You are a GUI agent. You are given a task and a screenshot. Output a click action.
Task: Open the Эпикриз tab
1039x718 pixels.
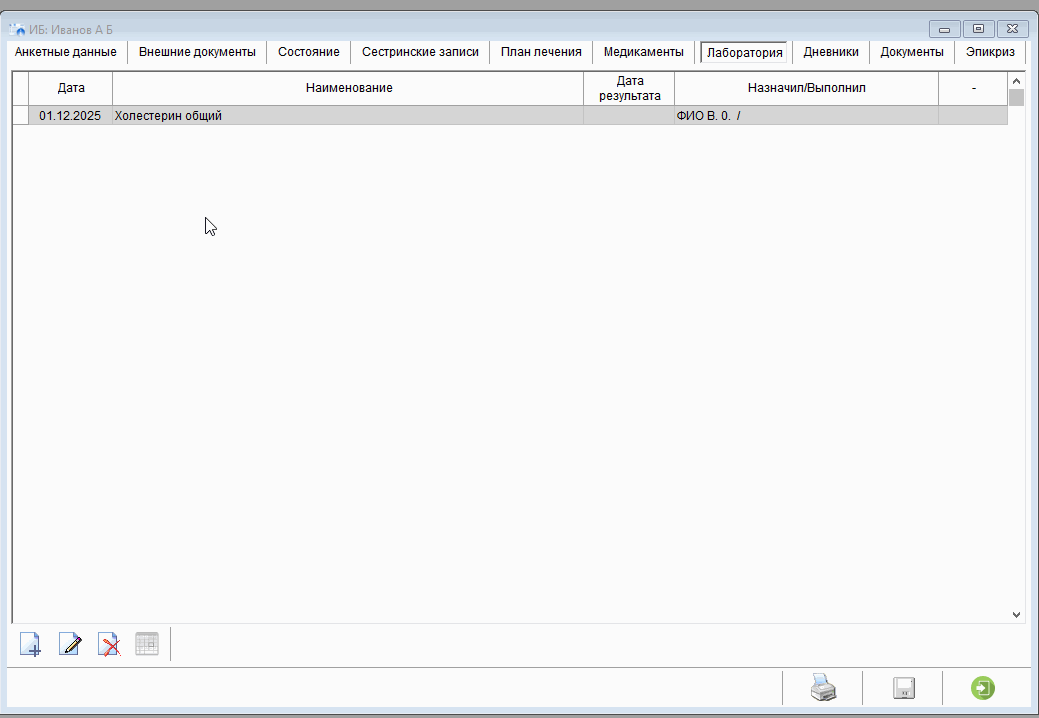click(990, 52)
